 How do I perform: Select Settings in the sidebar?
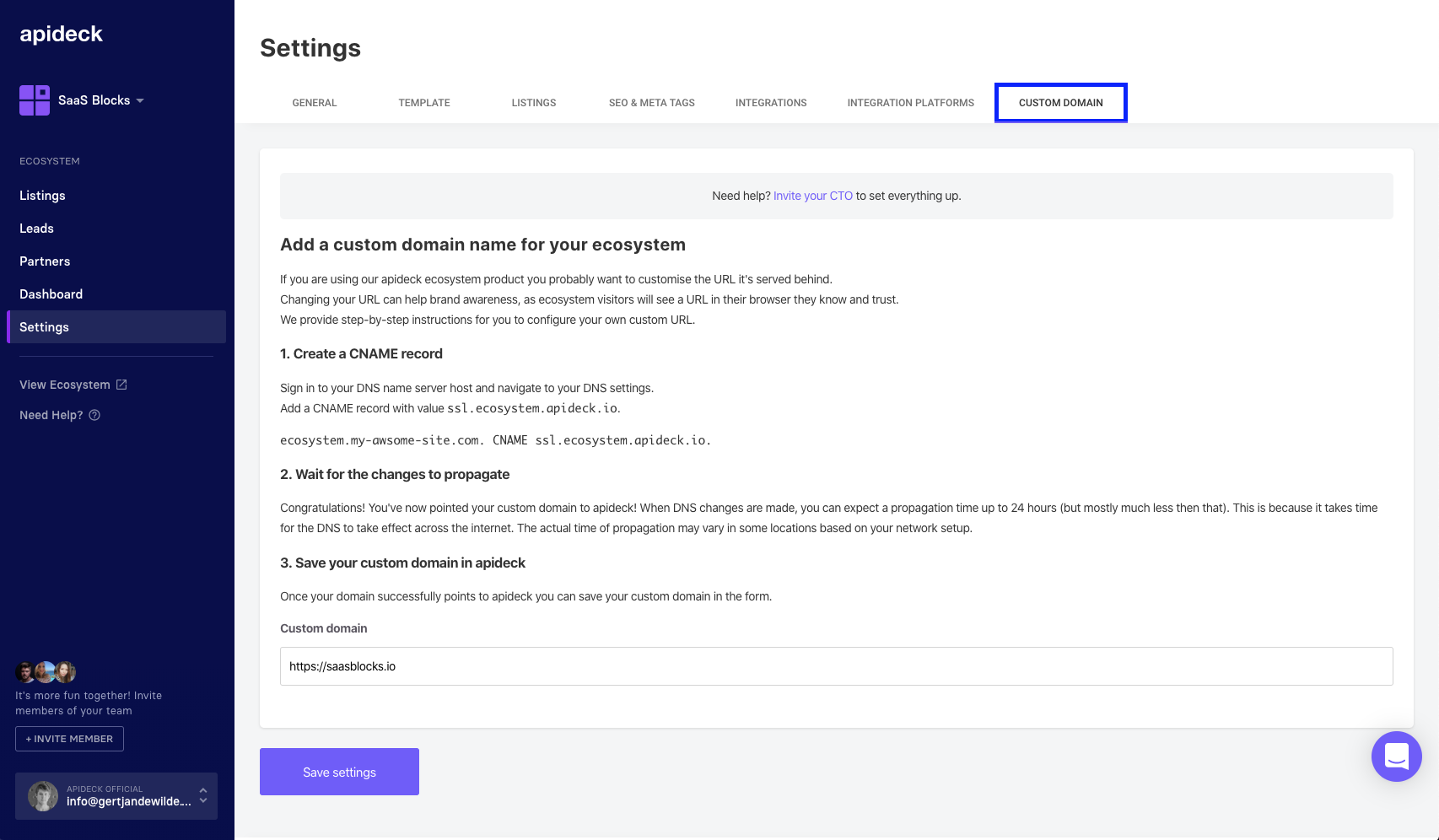116,326
